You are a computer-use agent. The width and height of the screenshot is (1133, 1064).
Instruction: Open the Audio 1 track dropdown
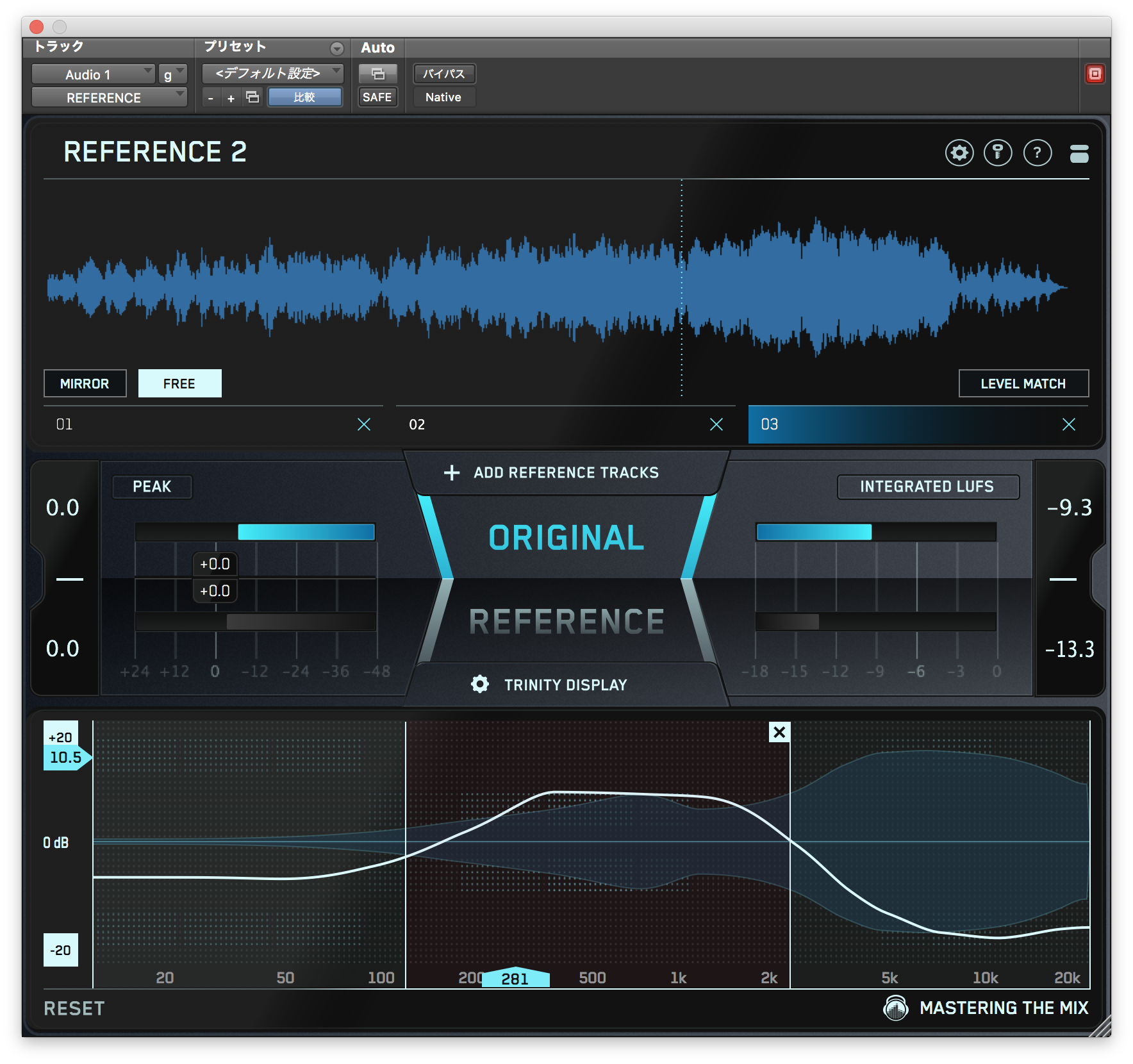(94, 74)
